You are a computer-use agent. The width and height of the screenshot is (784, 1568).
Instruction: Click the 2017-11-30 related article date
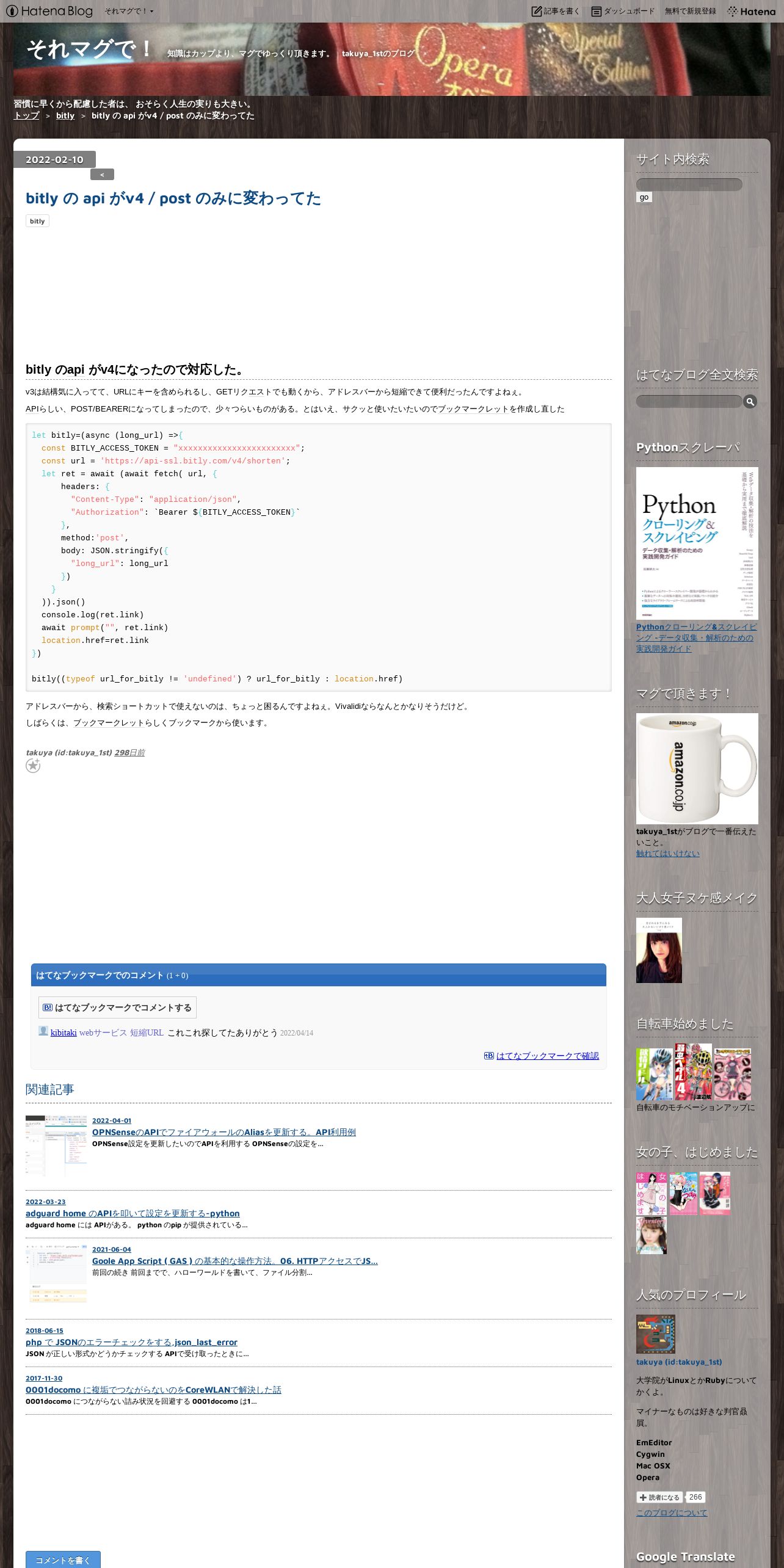click(44, 1378)
